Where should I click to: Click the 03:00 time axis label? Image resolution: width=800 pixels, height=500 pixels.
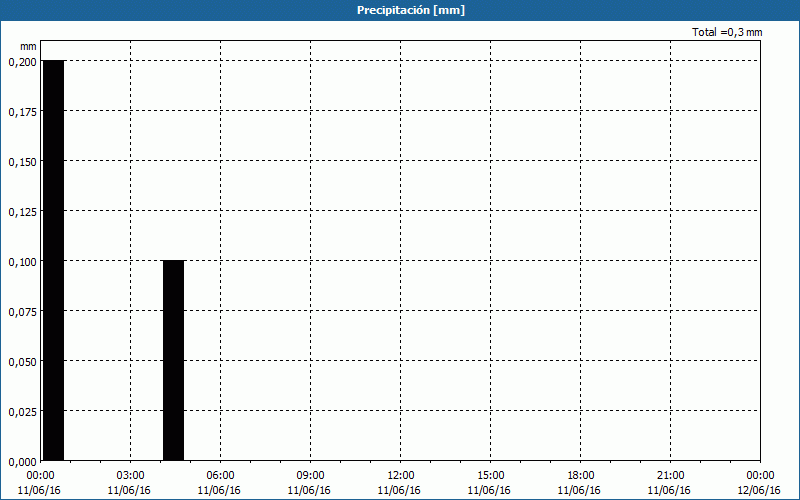[x=131, y=476]
